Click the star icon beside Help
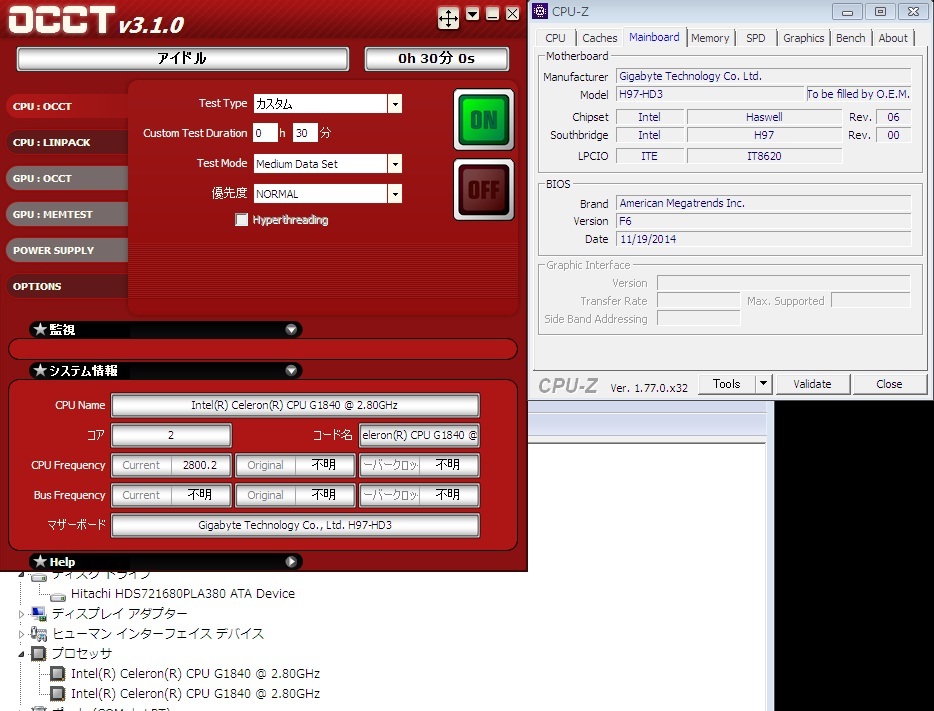This screenshot has width=934, height=711. (x=40, y=561)
